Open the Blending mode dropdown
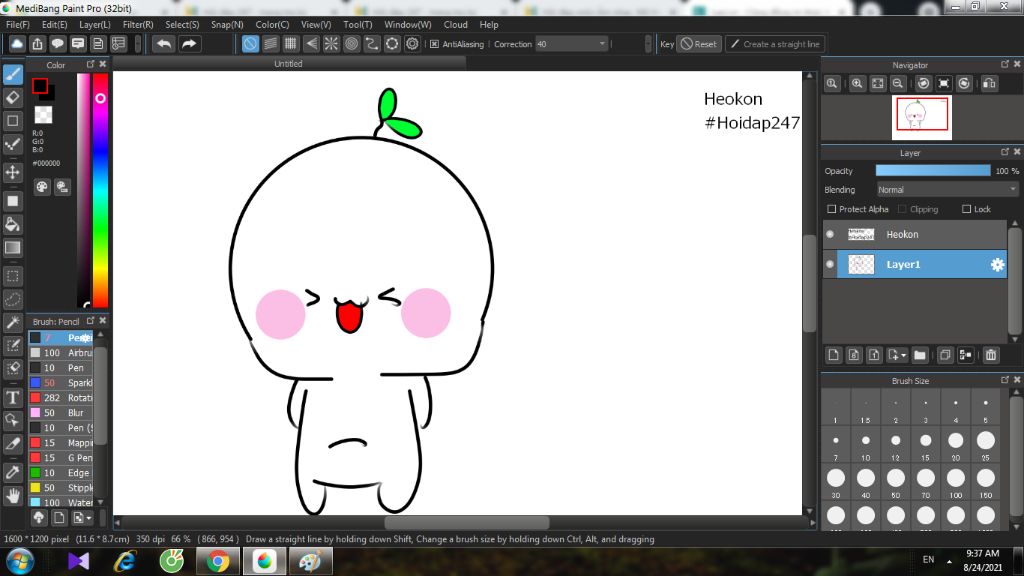Screen dimensions: 1024x576 point(947,189)
